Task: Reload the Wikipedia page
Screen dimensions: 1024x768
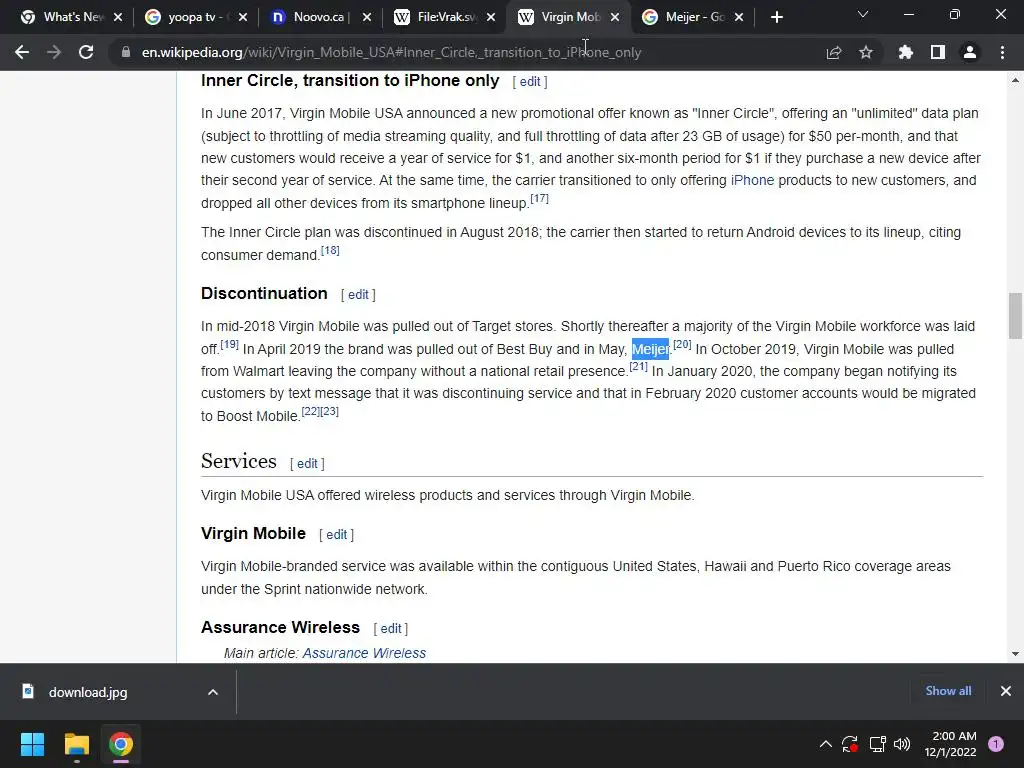Action: tap(86, 52)
